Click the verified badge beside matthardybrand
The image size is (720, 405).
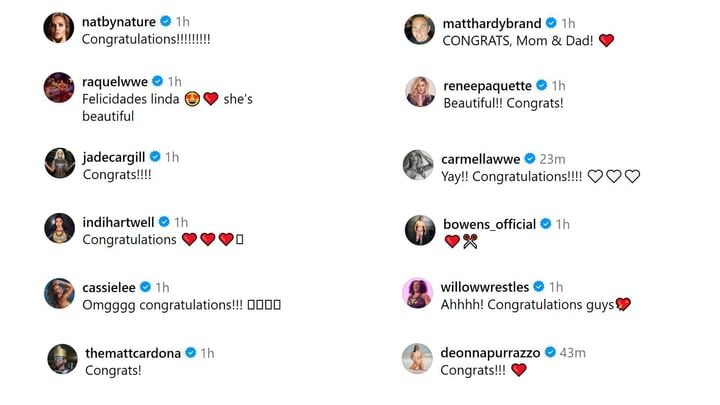point(551,23)
